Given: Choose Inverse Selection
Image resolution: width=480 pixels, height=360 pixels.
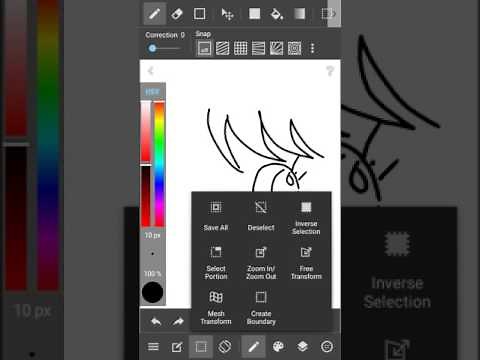Looking at the screenshot, I should coord(306,218).
